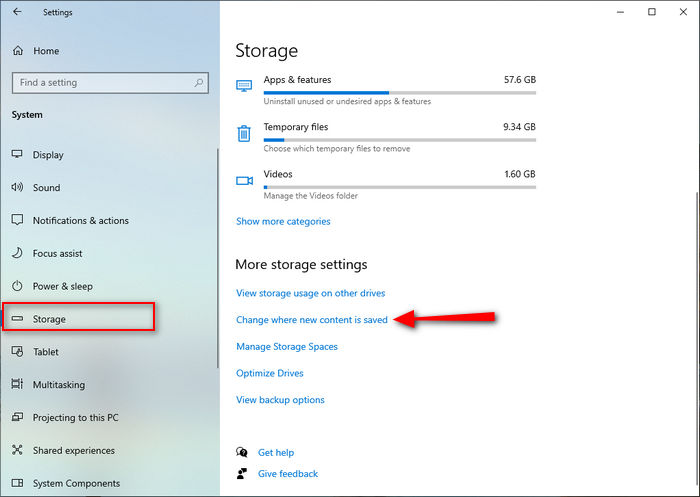
Task: Click the Shared experiences icon
Action: tap(17, 450)
